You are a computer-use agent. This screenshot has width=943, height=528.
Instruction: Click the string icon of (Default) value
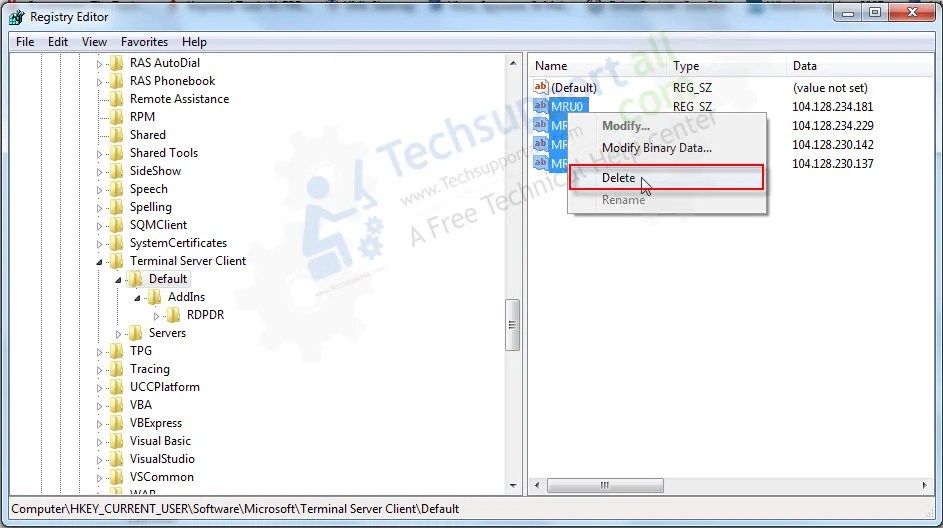point(541,87)
